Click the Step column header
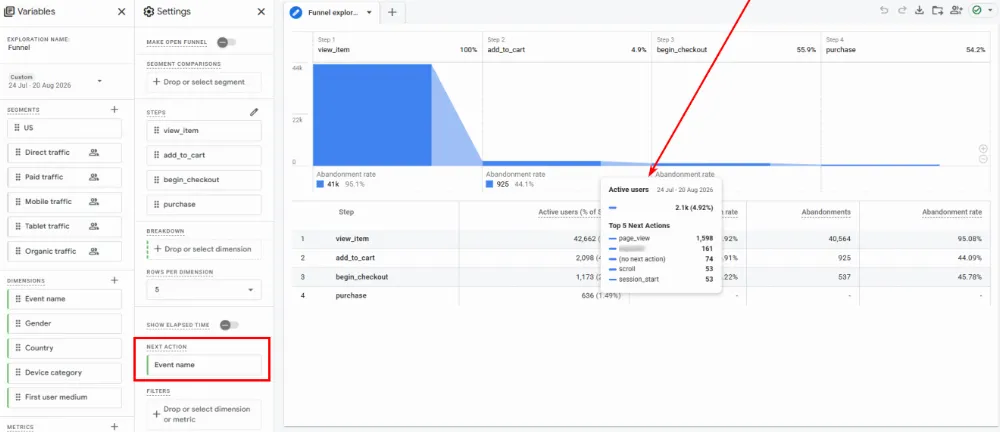This screenshot has width=1000, height=432. [346, 212]
